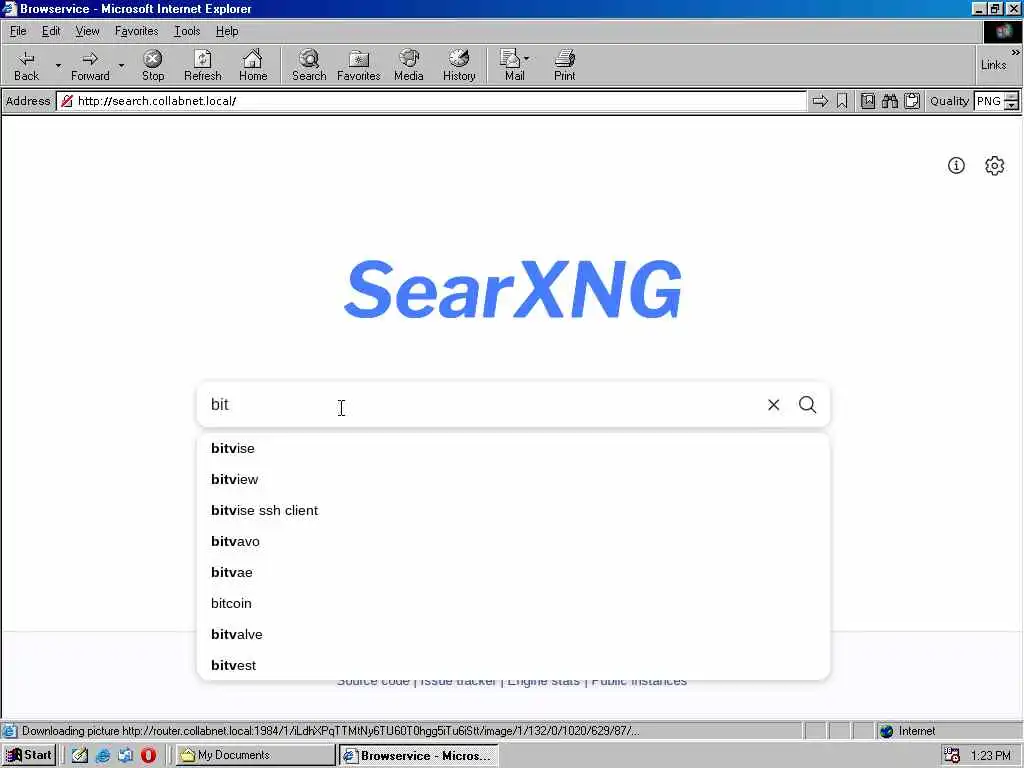Open the Quality PNG dropdown
The image size is (1024, 768).
pyautogui.click(x=996, y=101)
